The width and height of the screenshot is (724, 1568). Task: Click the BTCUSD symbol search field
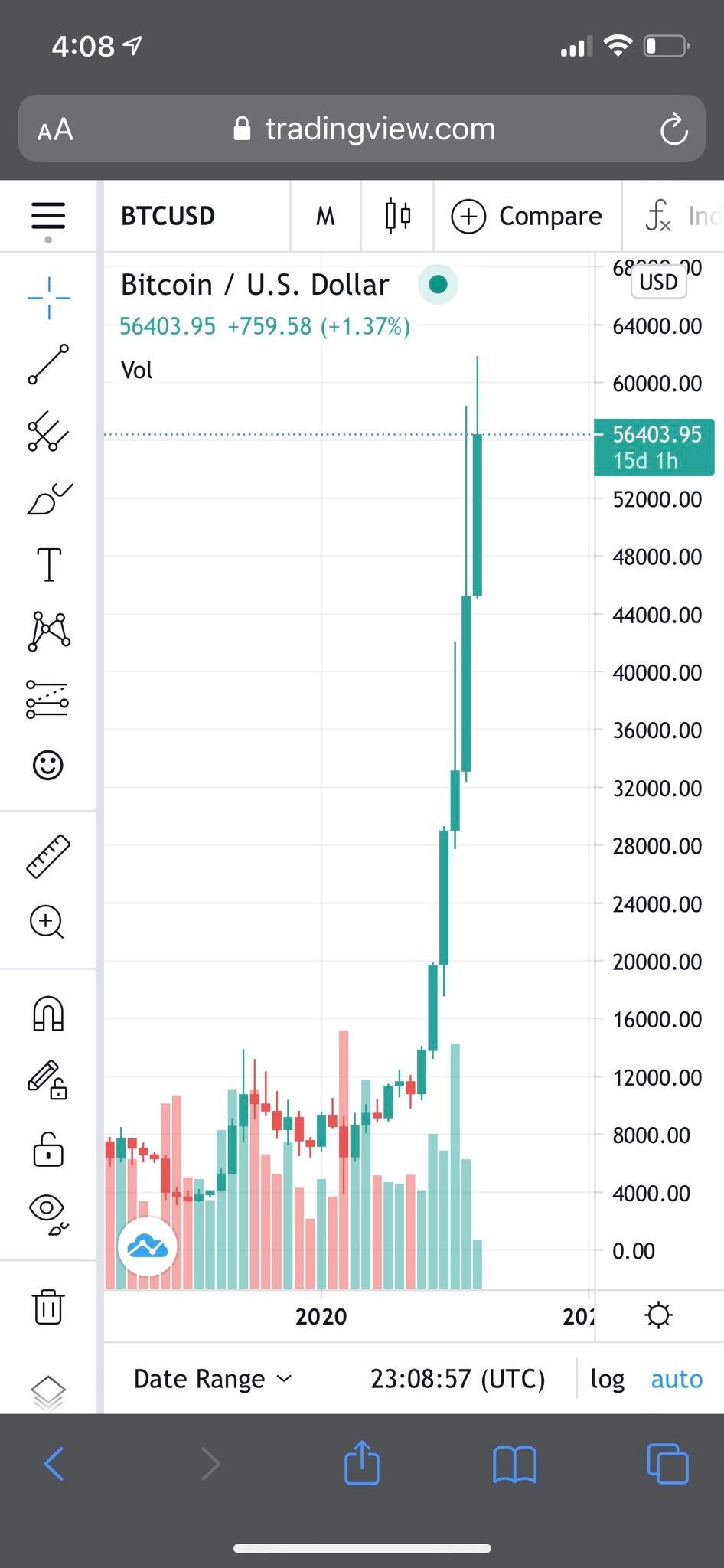168,216
